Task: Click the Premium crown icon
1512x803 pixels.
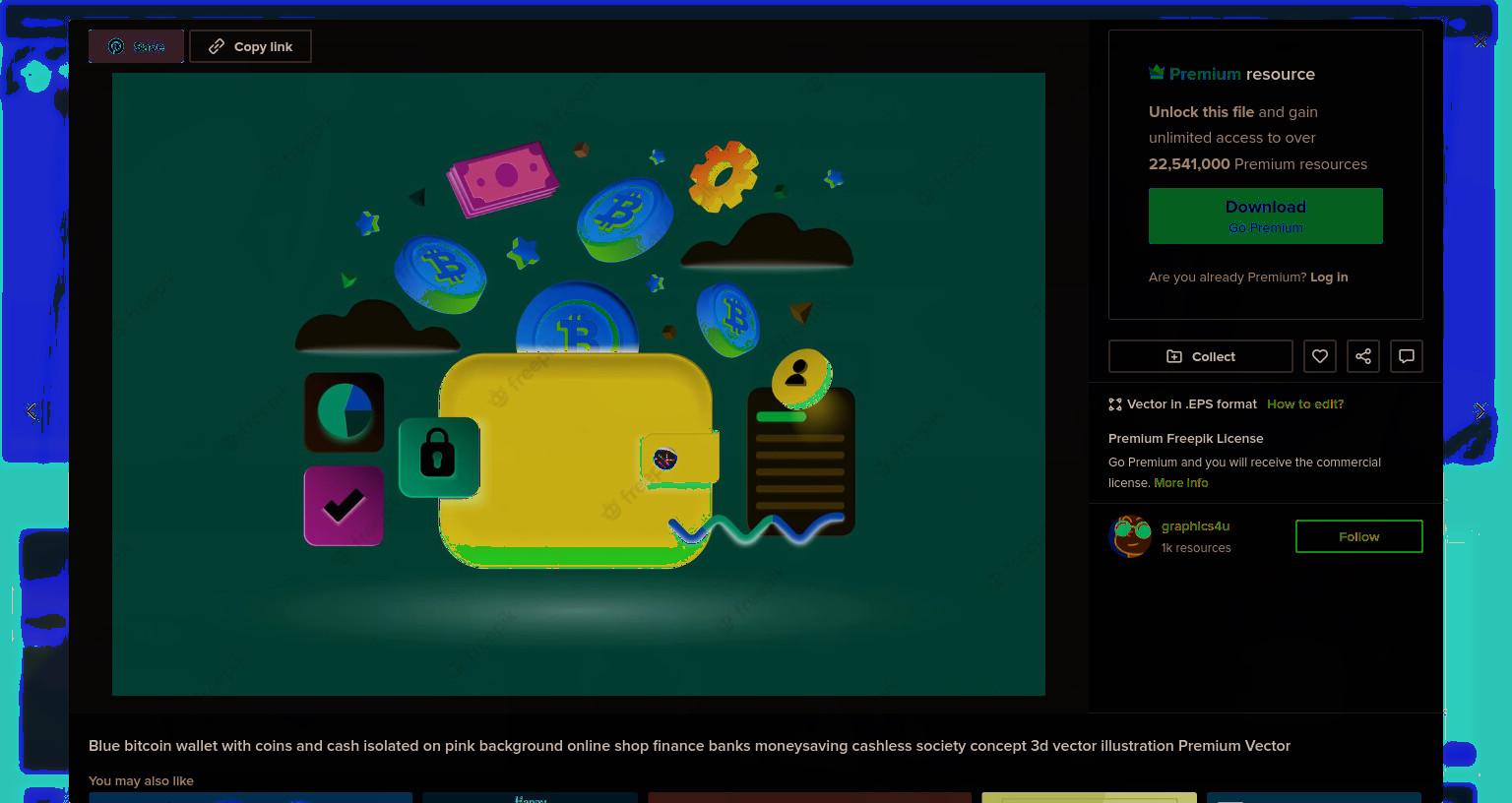Action: click(x=1157, y=73)
